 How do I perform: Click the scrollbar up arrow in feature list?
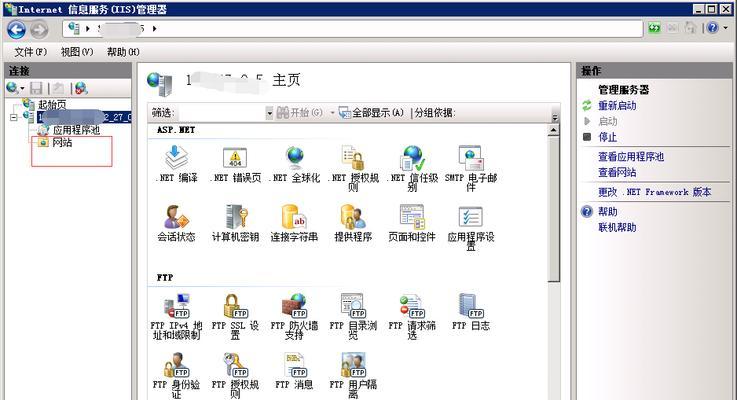coord(554,130)
